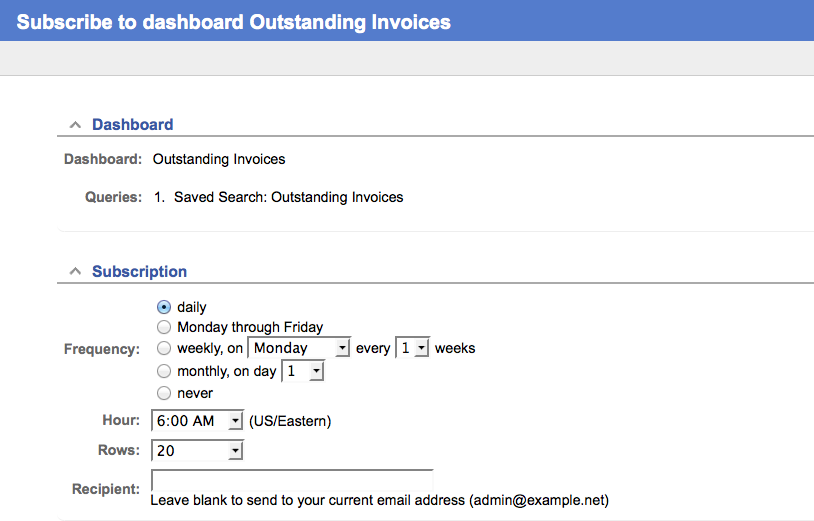
Task: Open the Hour dropdown showing 6:00 AM
Action: click(197, 421)
